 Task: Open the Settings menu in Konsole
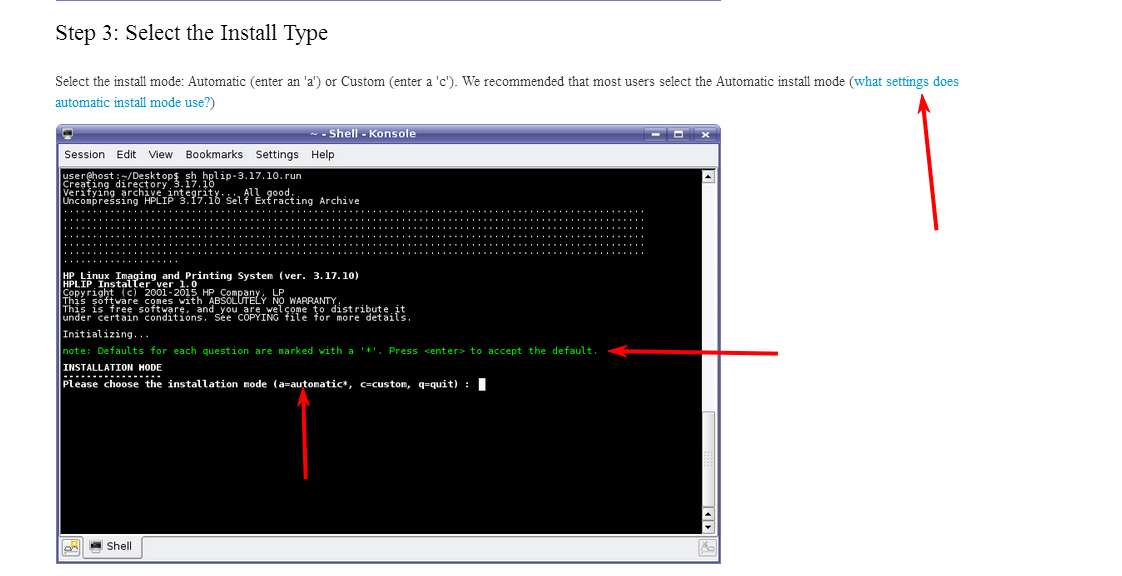277,155
